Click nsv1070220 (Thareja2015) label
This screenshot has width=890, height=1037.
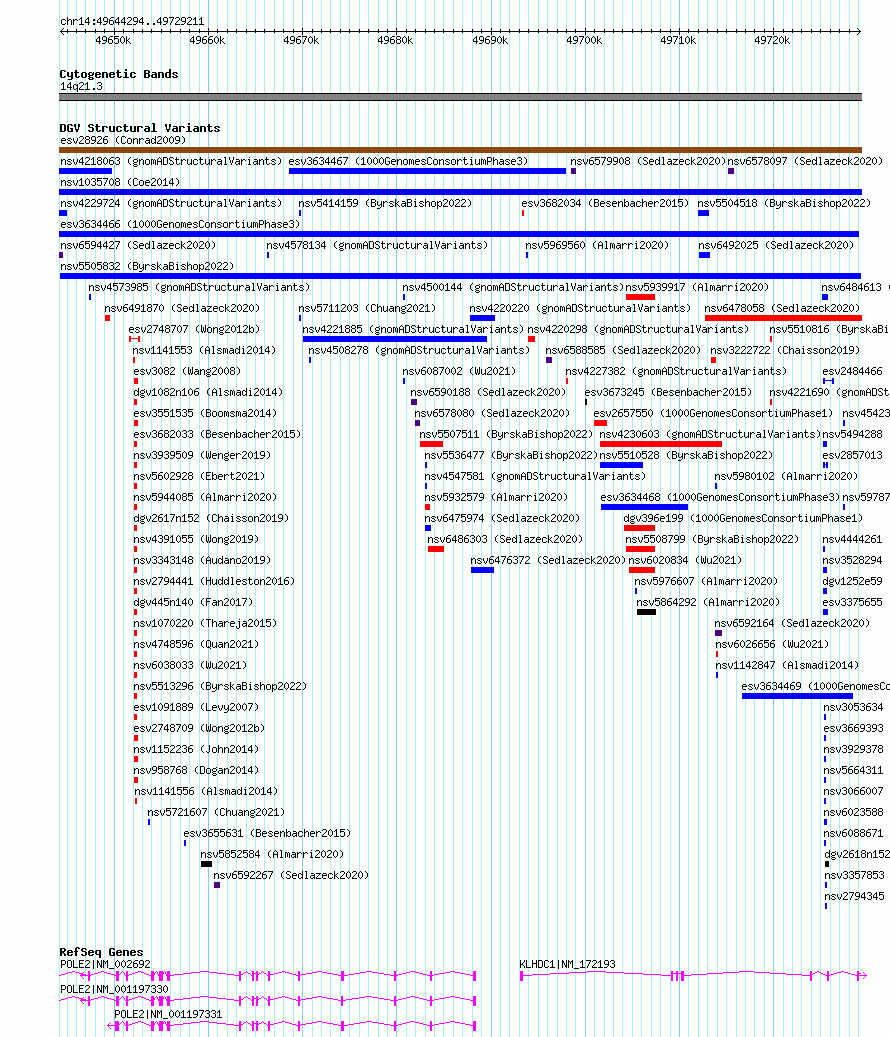pos(205,624)
